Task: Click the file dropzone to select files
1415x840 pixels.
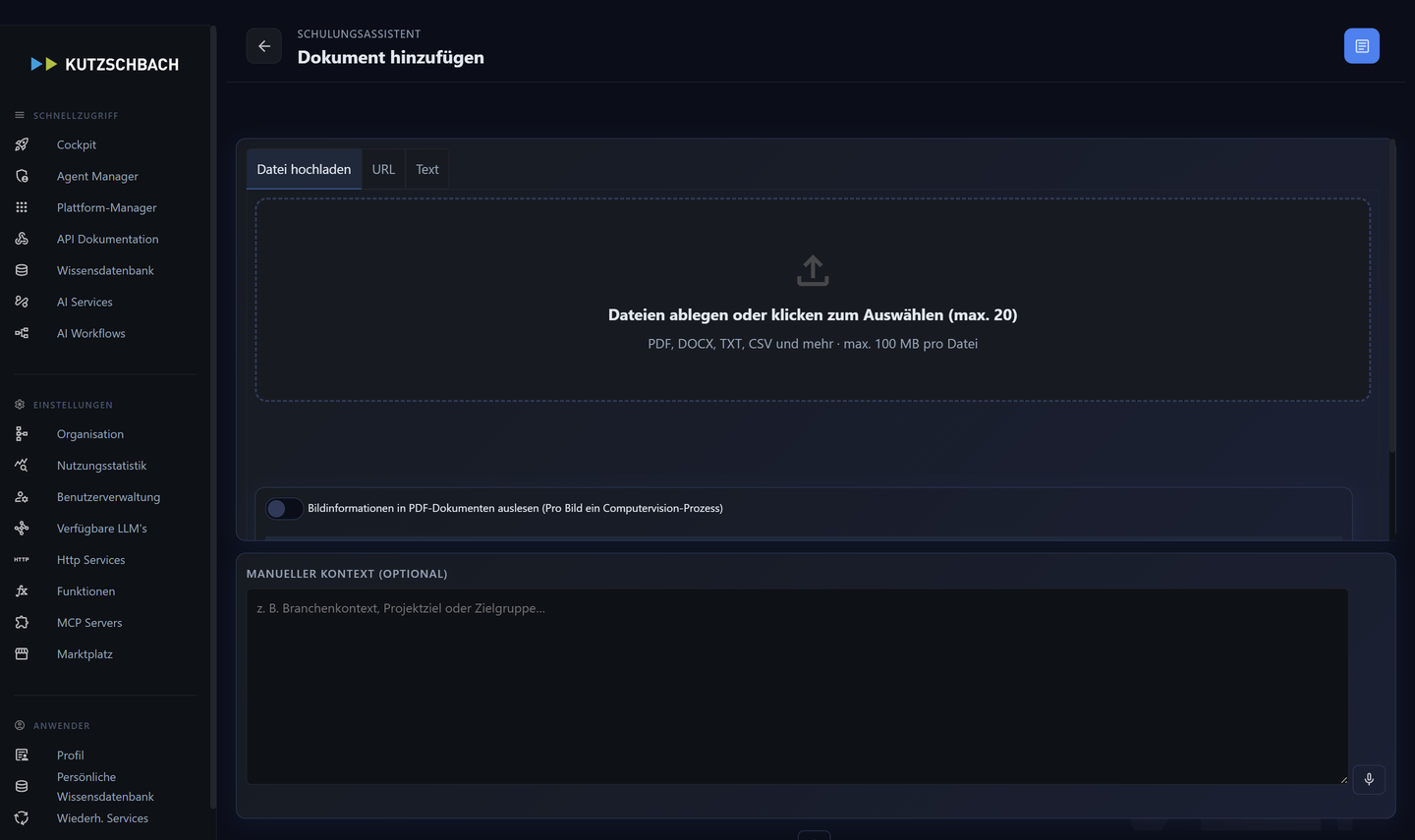Action: point(813,300)
